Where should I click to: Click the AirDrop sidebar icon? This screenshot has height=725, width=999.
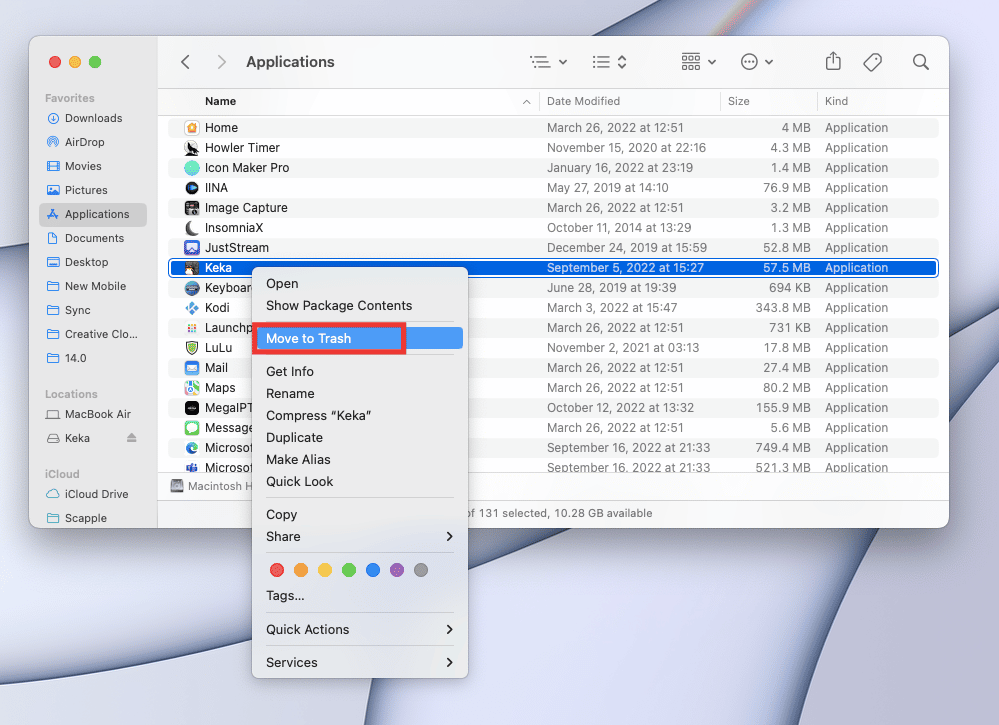[54, 142]
